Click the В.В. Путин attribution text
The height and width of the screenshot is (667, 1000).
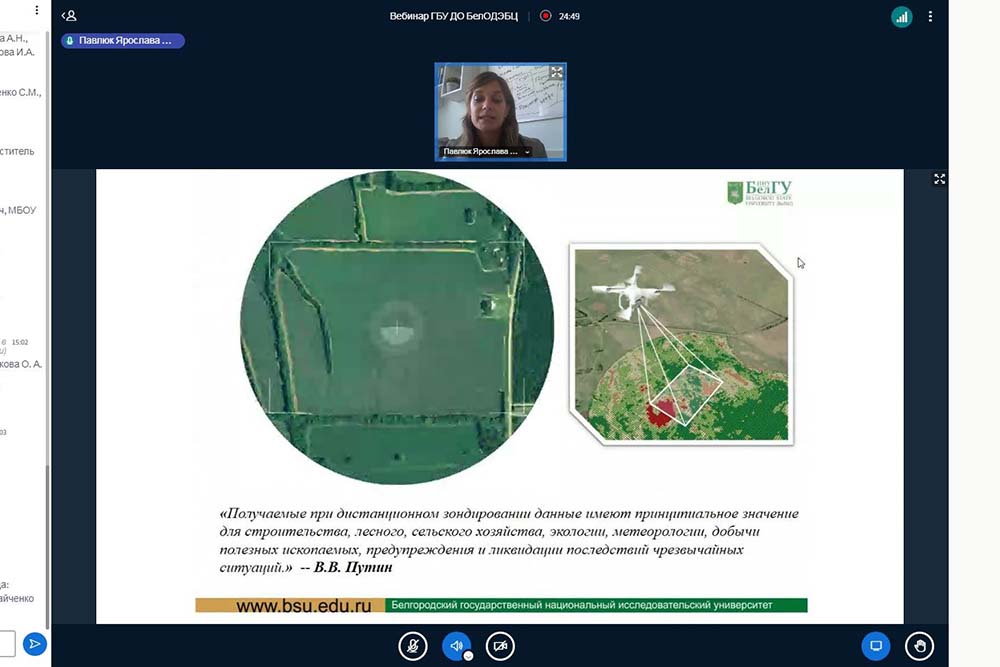[x=353, y=568]
